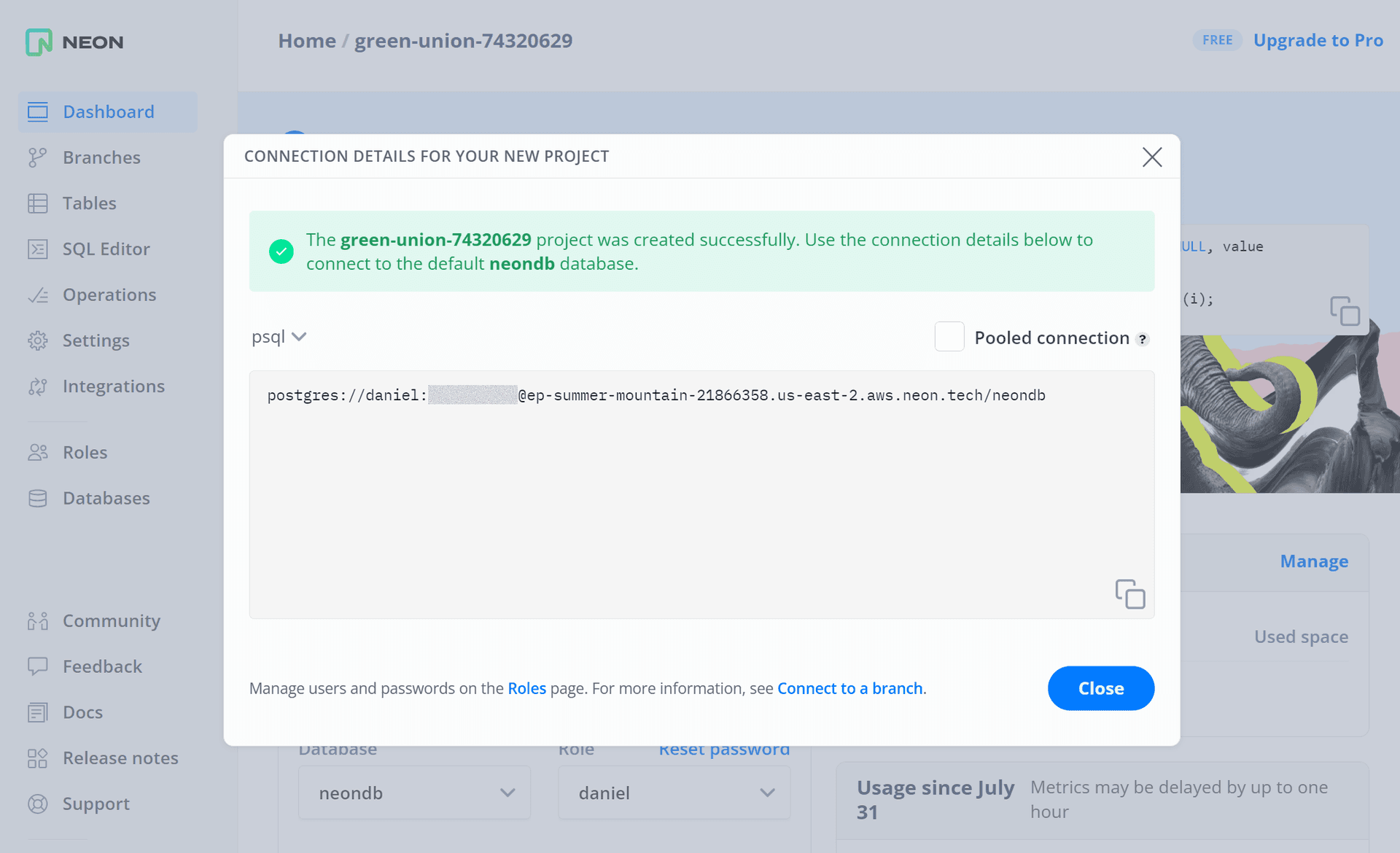Go to Branches in the sidebar

(x=101, y=157)
